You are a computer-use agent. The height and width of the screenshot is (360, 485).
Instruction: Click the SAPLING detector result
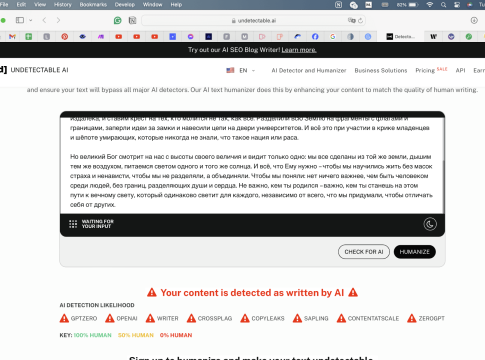[310, 318]
